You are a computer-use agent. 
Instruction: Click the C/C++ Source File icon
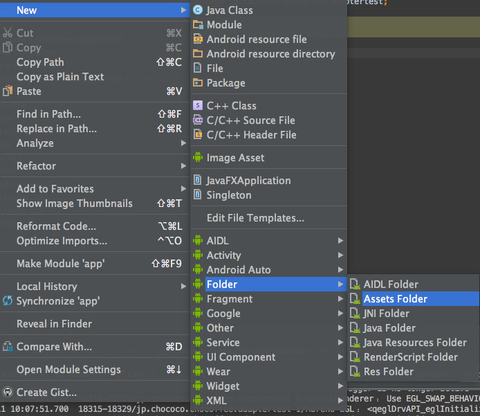tap(198, 120)
